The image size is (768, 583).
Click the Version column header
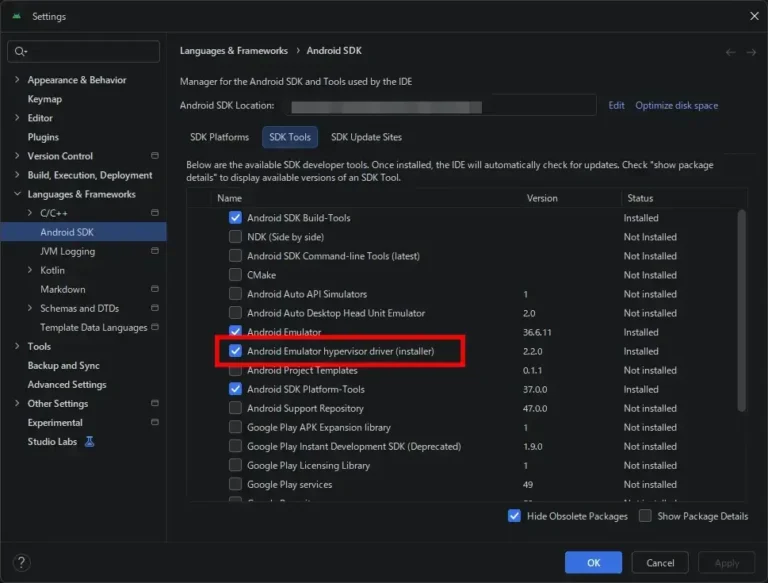point(542,198)
